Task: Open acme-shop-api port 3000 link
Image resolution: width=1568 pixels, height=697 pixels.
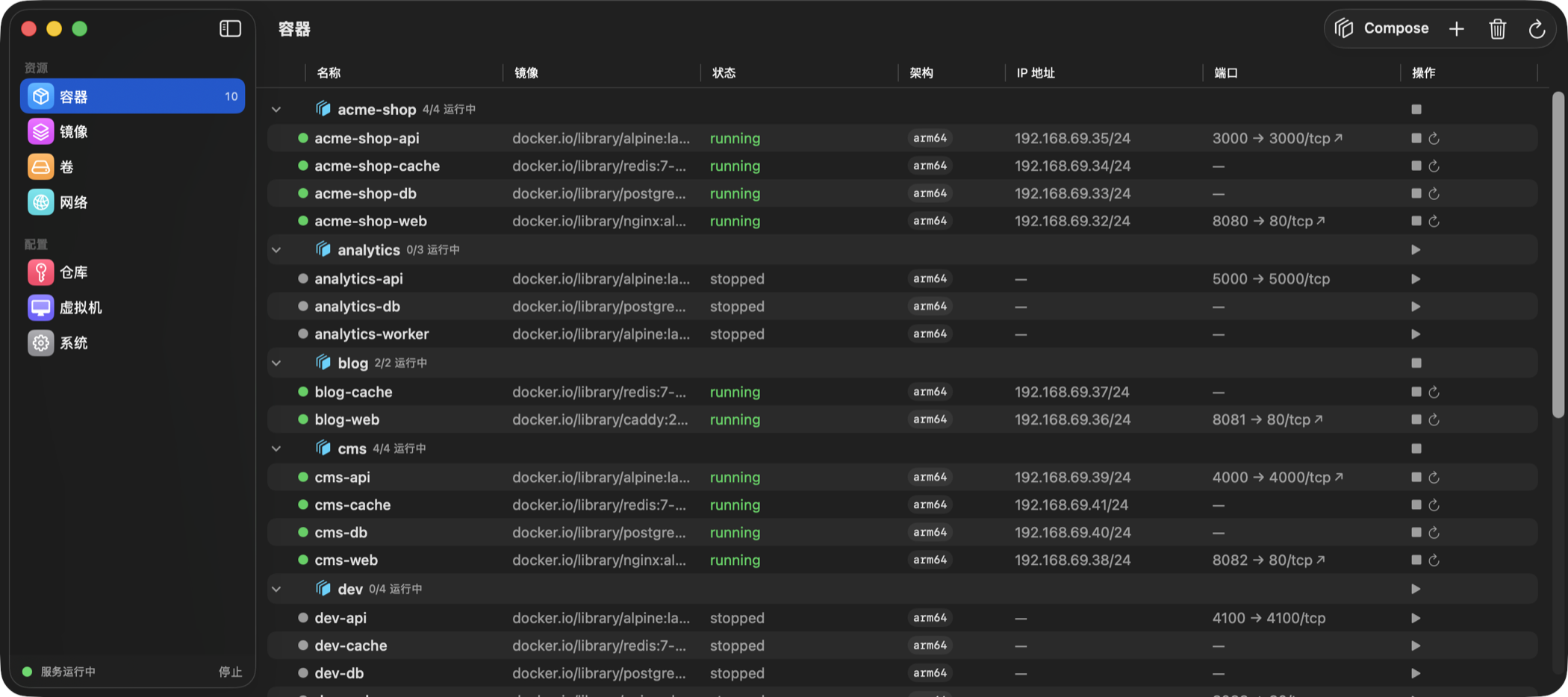Action: coord(1277,138)
